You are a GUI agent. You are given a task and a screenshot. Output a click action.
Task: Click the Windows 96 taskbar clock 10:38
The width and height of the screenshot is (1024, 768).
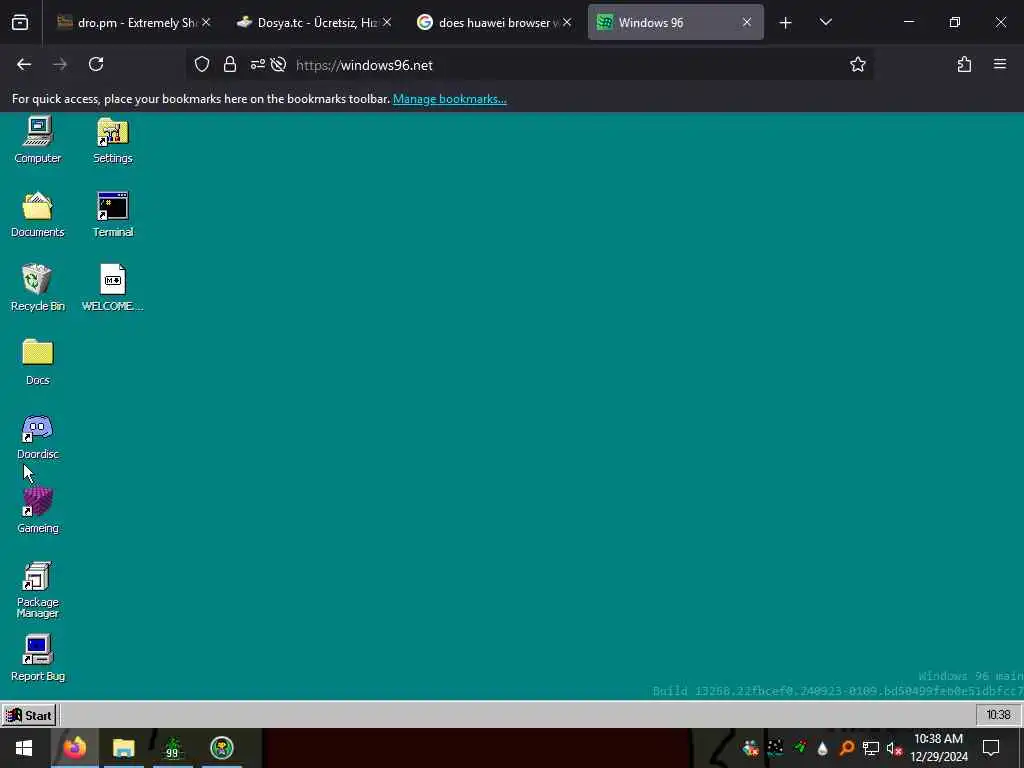998,715
